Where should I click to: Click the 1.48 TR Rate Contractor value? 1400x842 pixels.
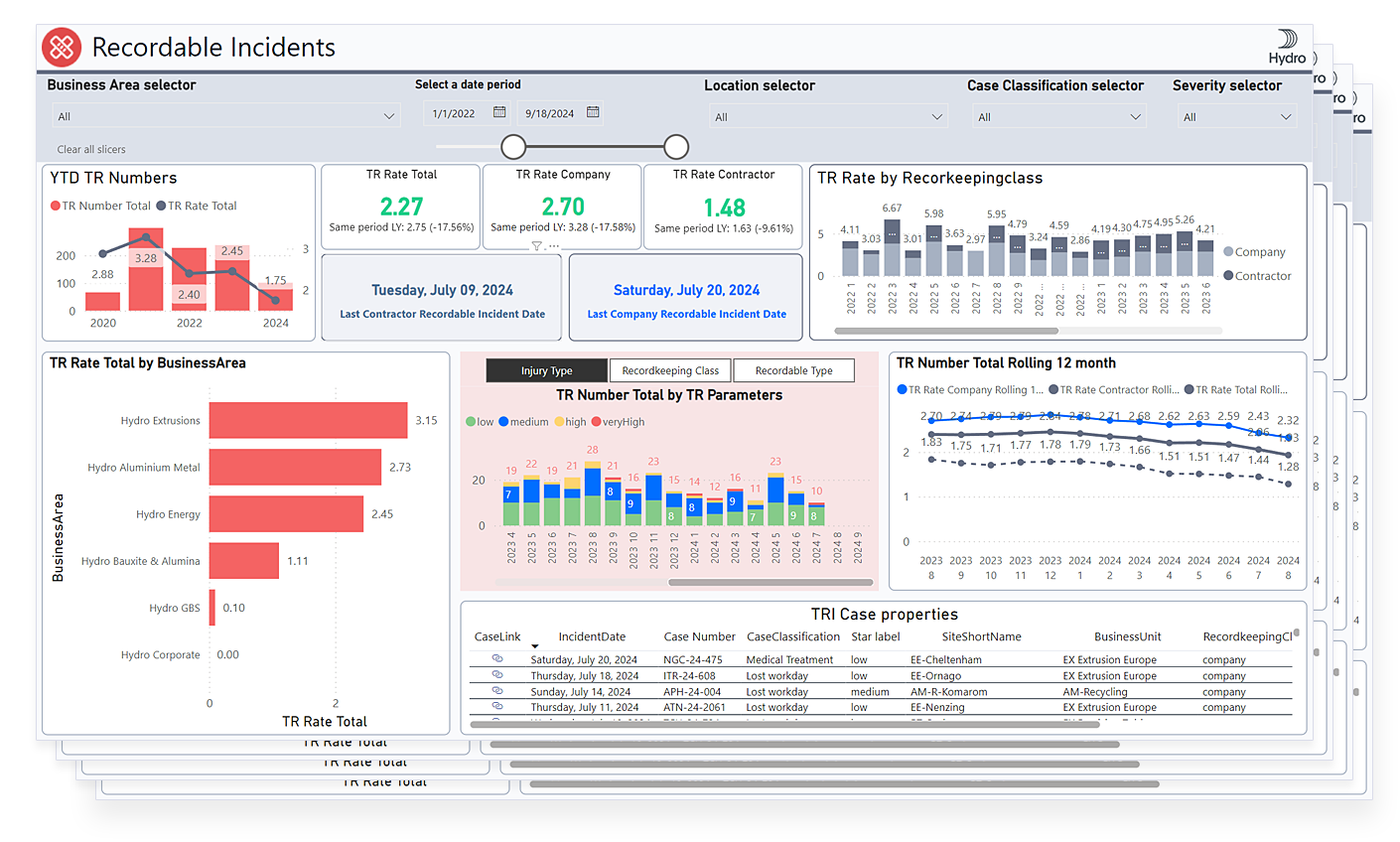tap(724, 208)
